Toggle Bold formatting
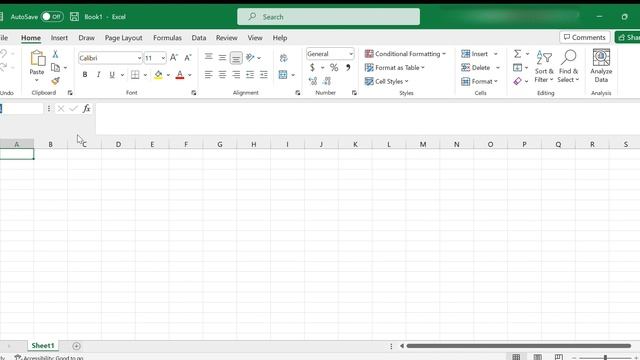640x360 pixels. click(x=84, y=75)
